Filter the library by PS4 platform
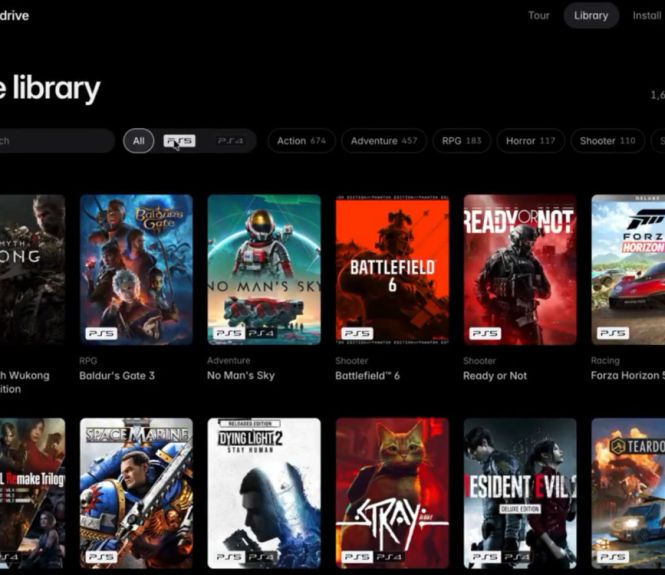665x575 pixels. coord(230,141)
